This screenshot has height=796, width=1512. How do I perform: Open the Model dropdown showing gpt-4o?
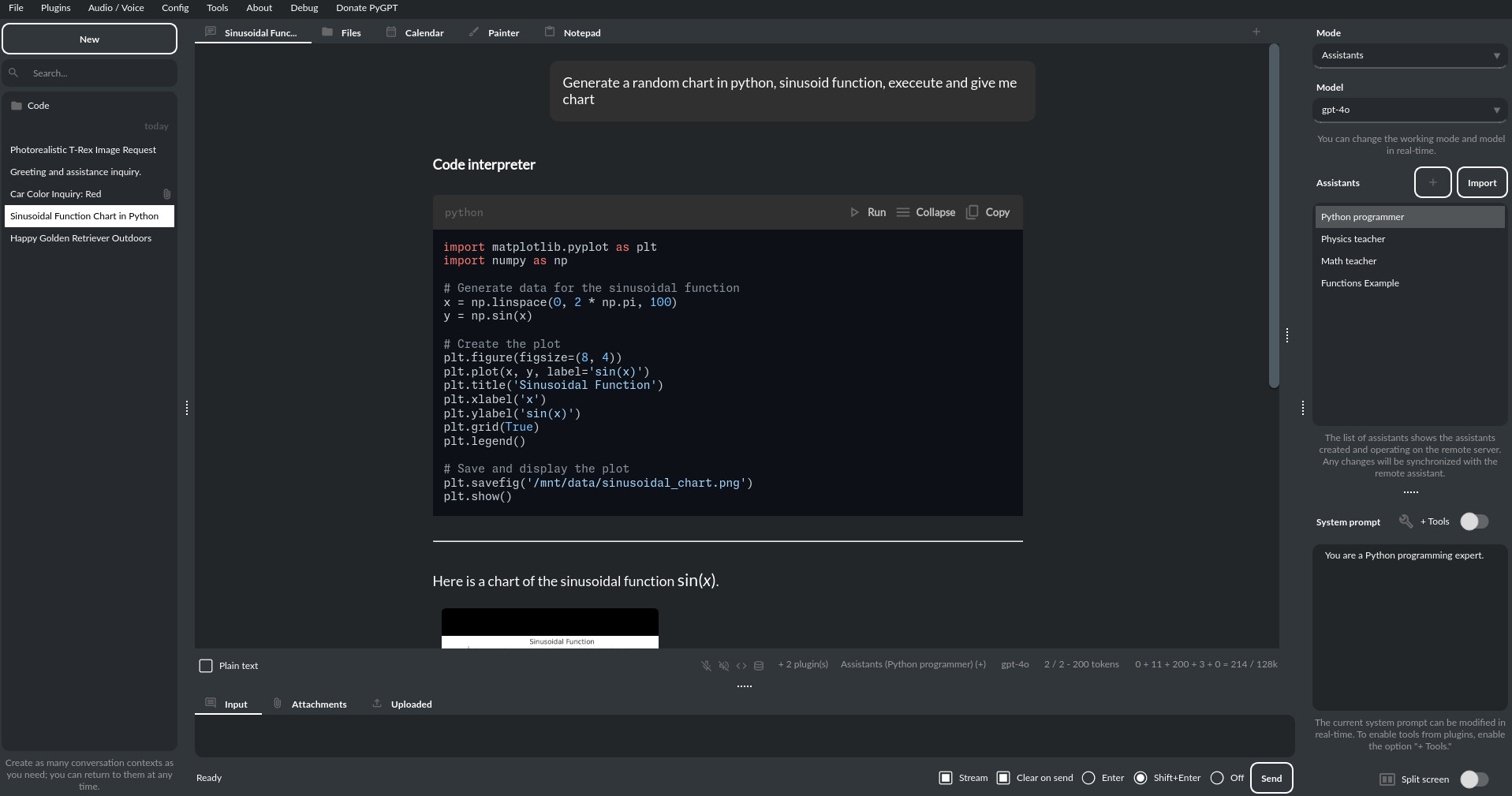click(1409, 110)
